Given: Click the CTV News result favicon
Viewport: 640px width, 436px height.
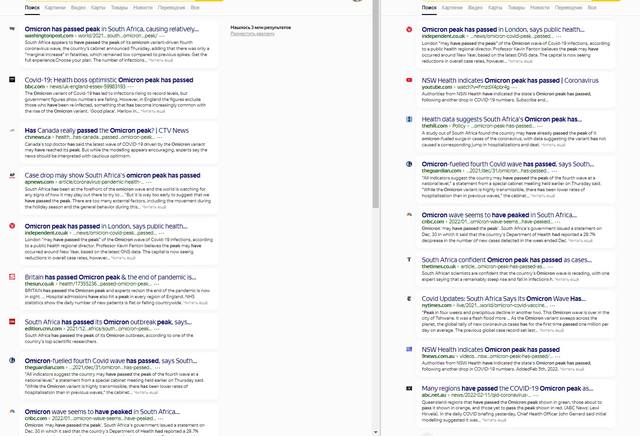Looking at the screenshot, I should point(11,130).
